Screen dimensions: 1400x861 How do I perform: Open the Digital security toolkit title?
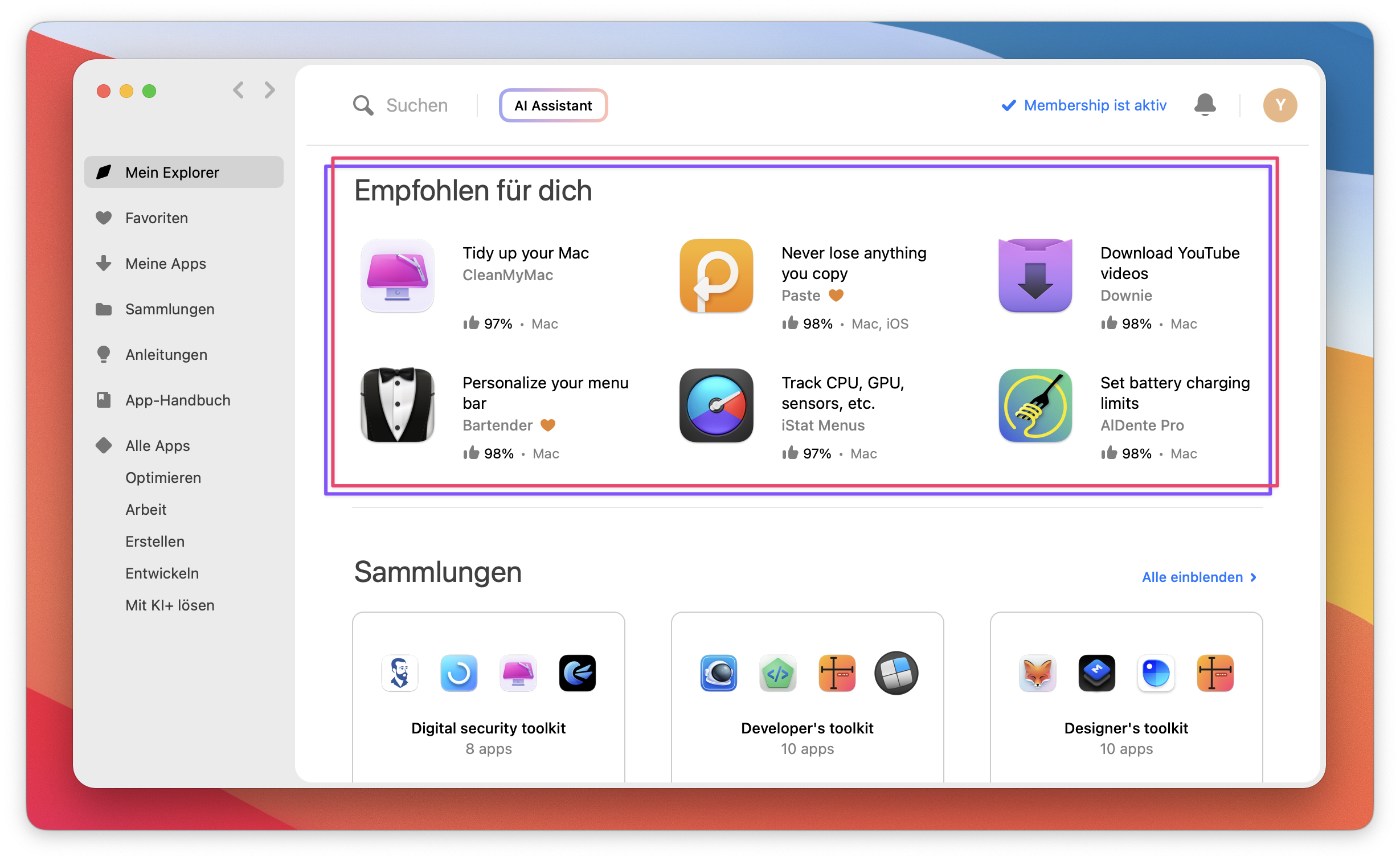point(488,728)
